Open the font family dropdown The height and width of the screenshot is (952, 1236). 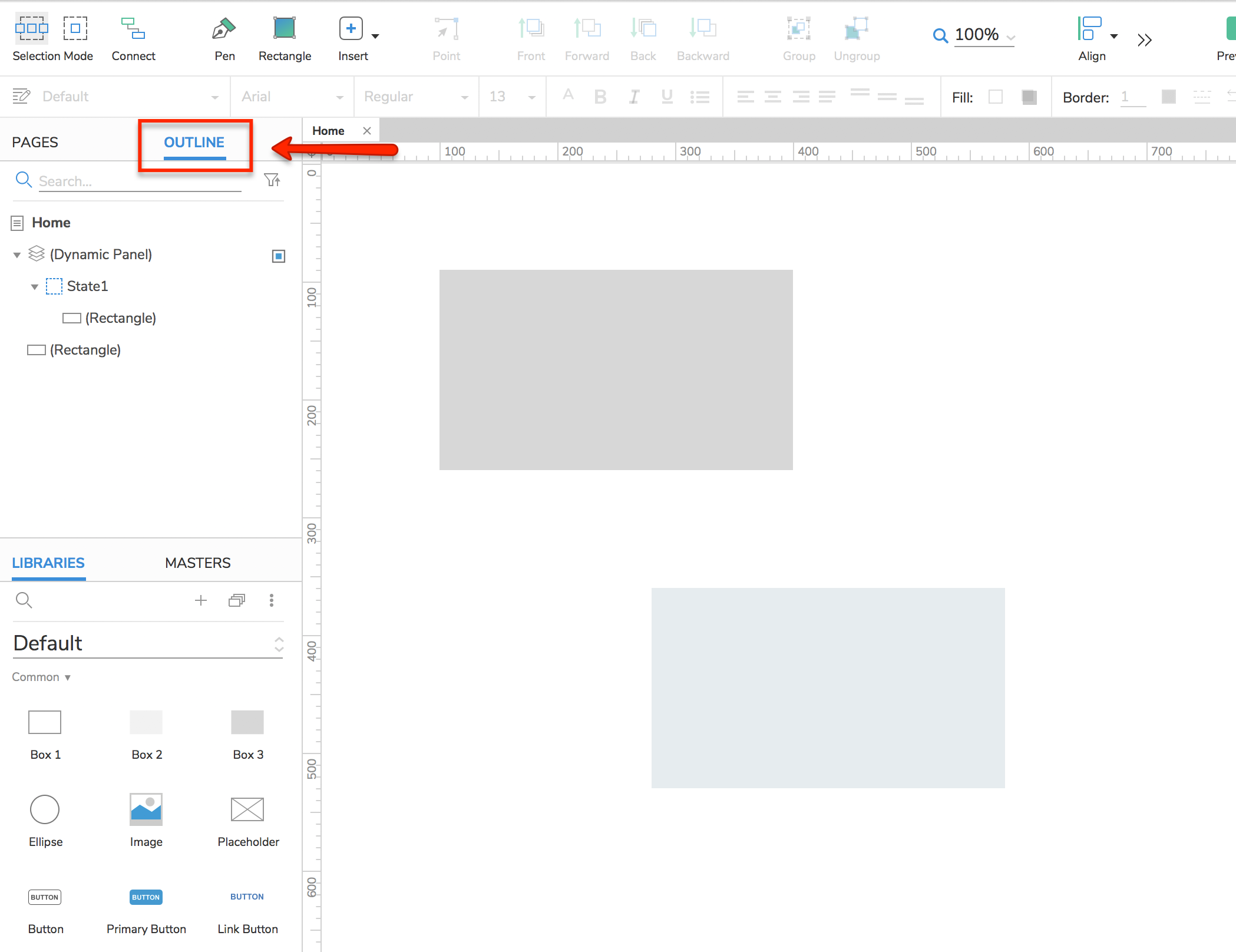292,96
